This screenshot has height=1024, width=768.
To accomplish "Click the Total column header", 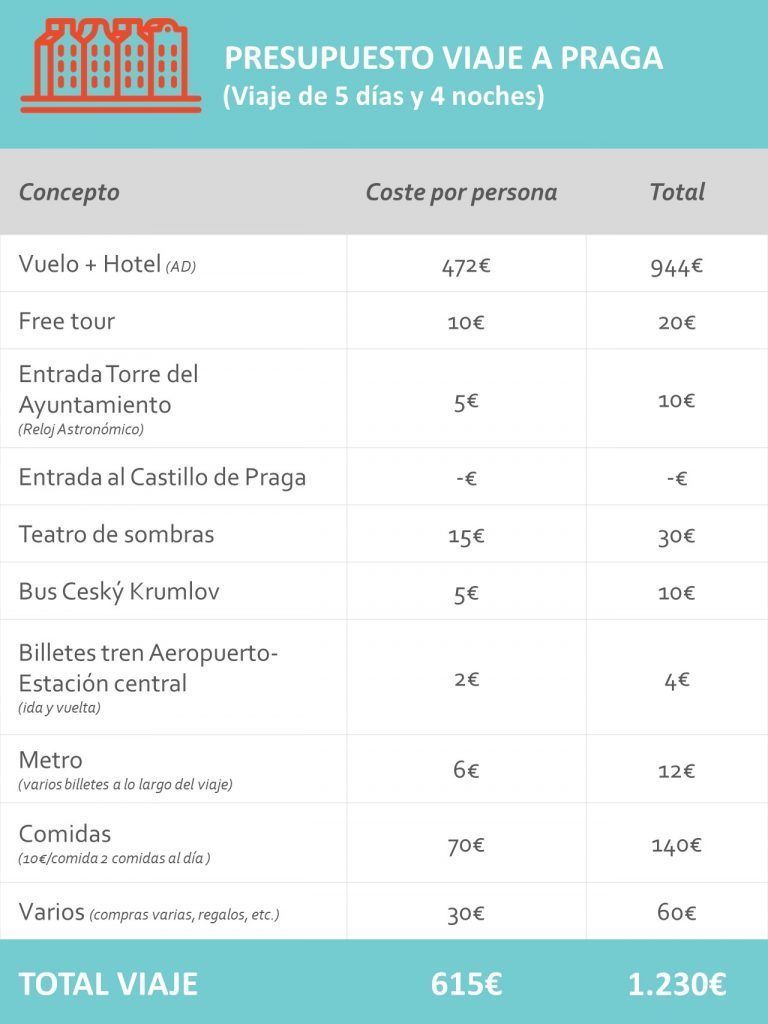I will pos(677,192).
